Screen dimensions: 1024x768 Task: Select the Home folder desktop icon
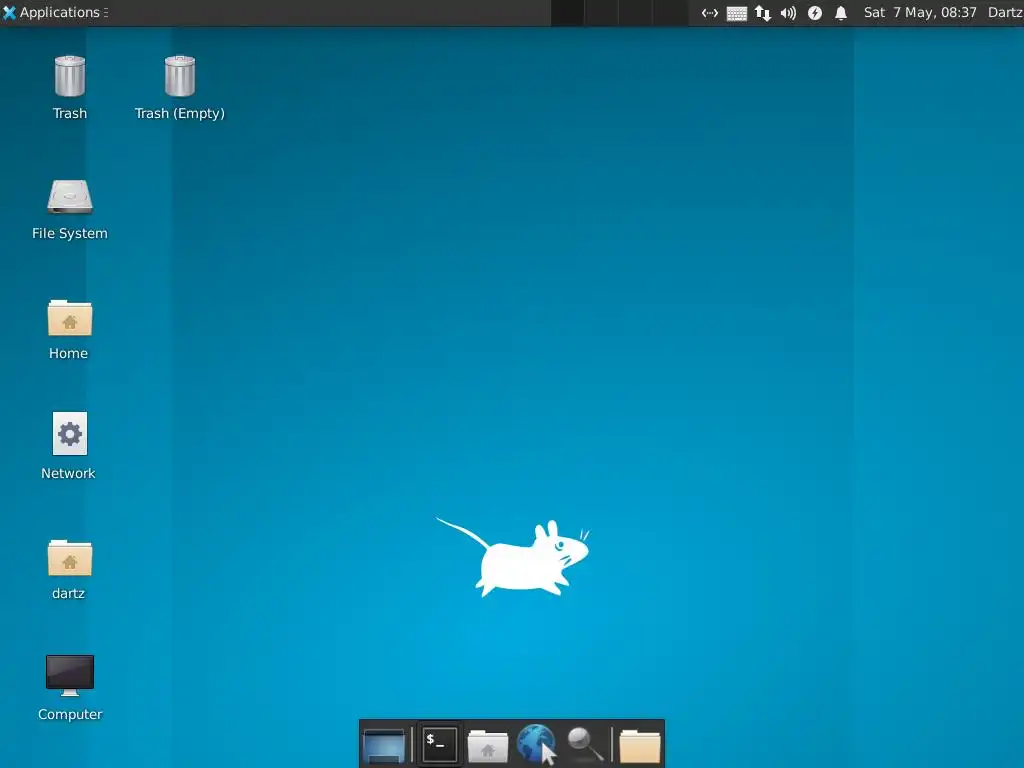69,330
